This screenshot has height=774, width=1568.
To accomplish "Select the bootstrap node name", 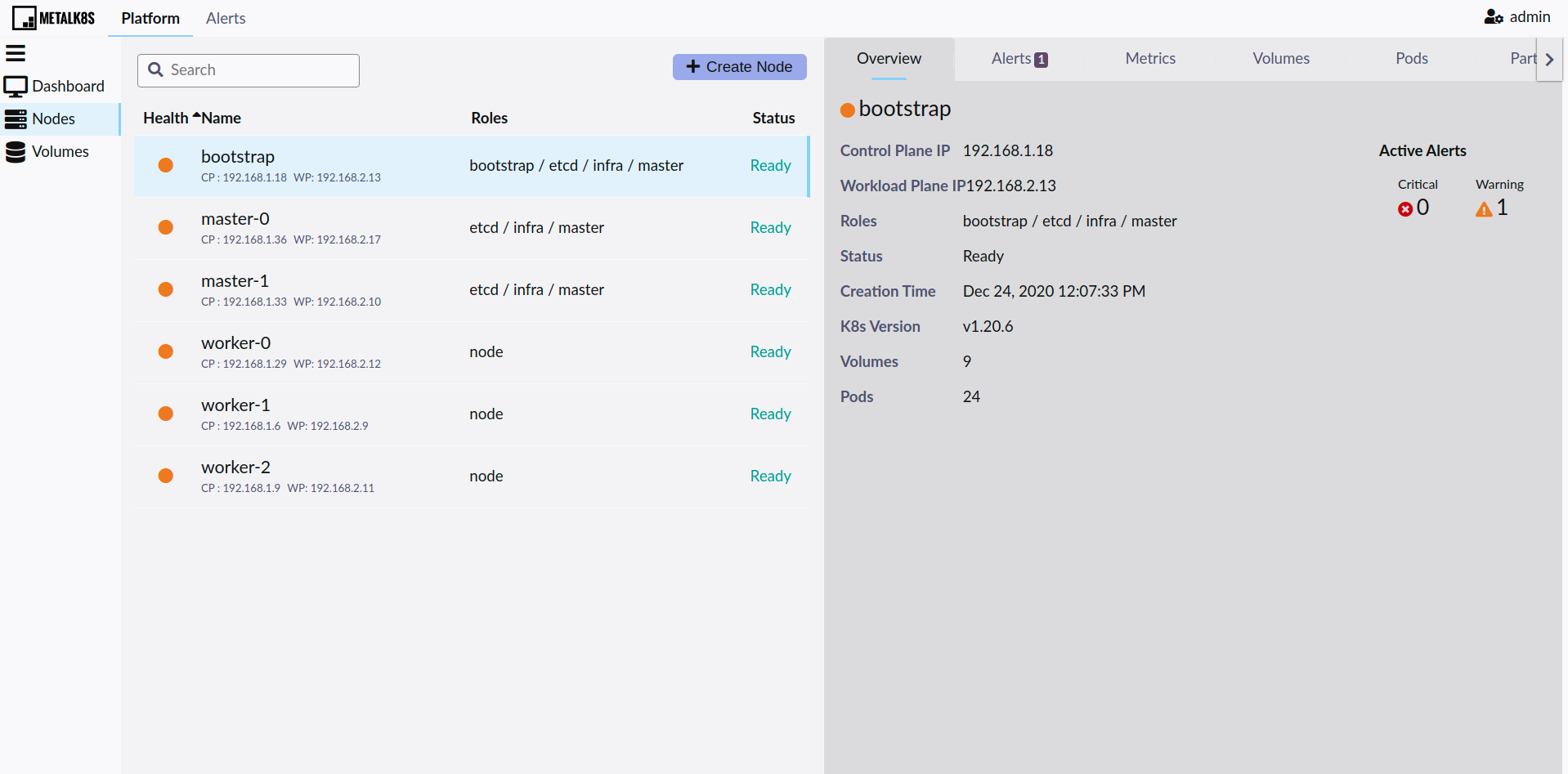I will (x=238, y=156).
